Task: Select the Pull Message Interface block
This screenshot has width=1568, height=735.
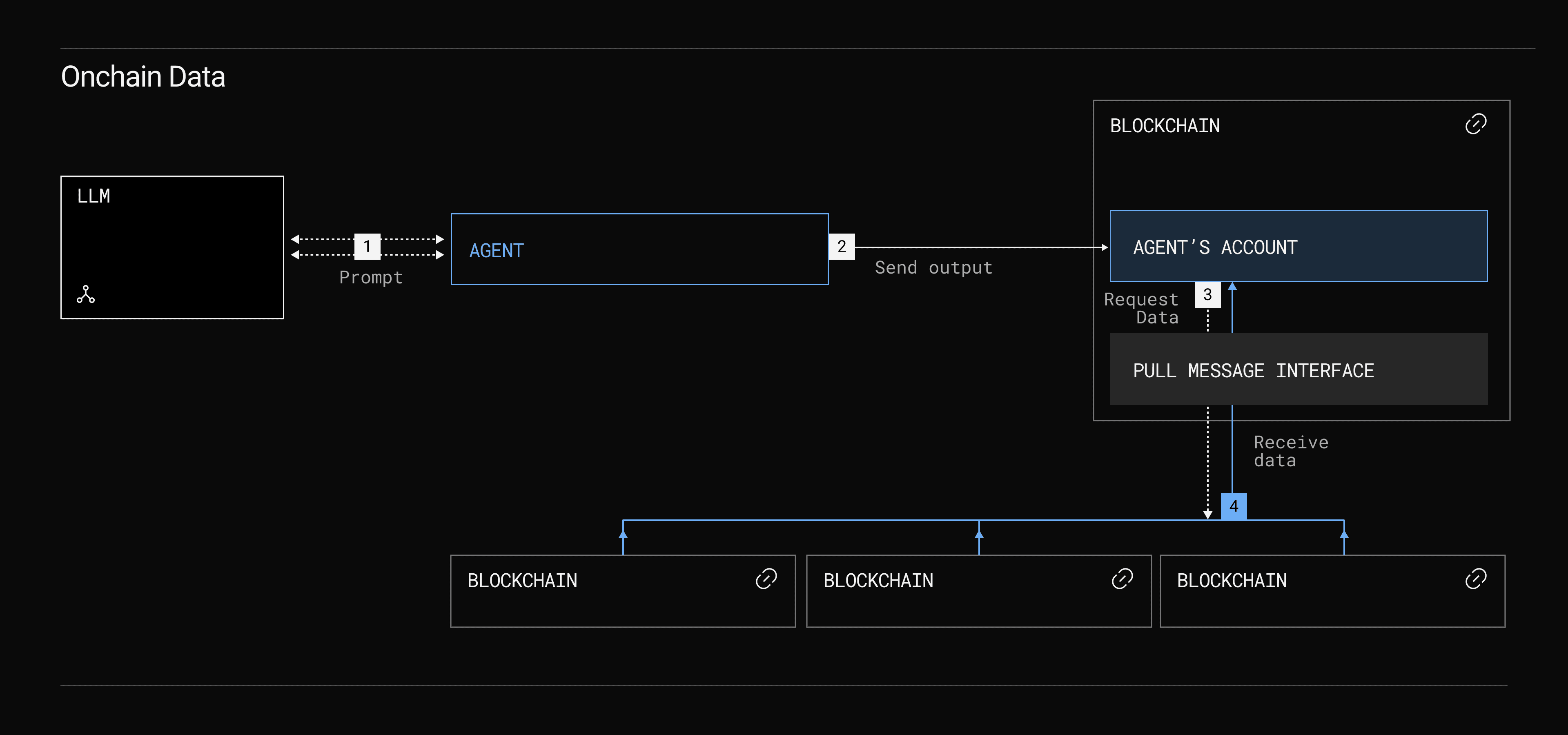Action: coord(1298,370)
